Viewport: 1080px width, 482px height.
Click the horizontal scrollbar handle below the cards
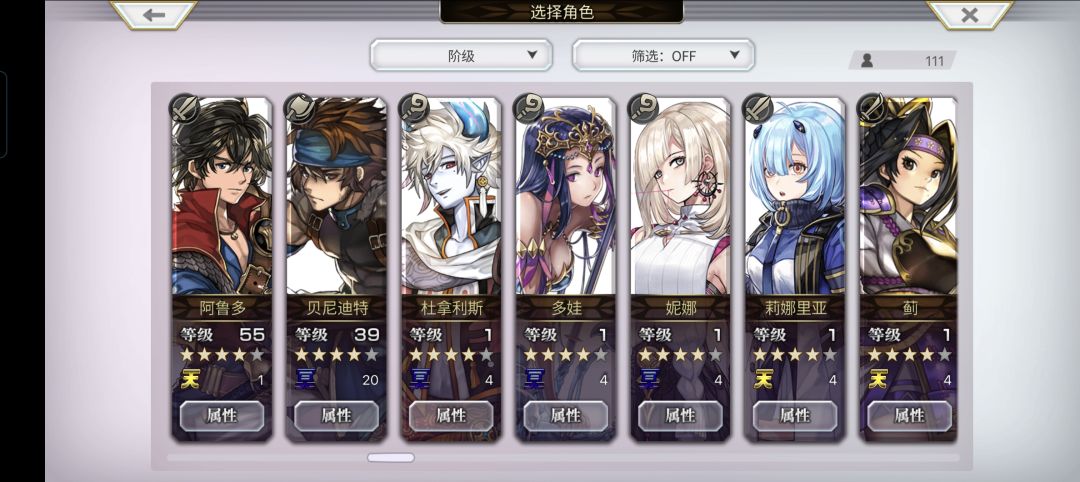391,457
